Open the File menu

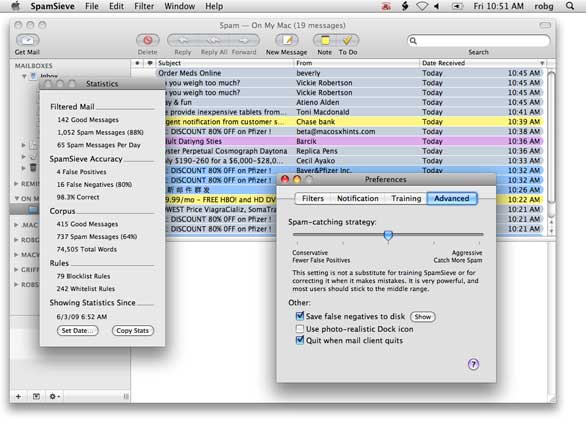(x=92, y=6)
